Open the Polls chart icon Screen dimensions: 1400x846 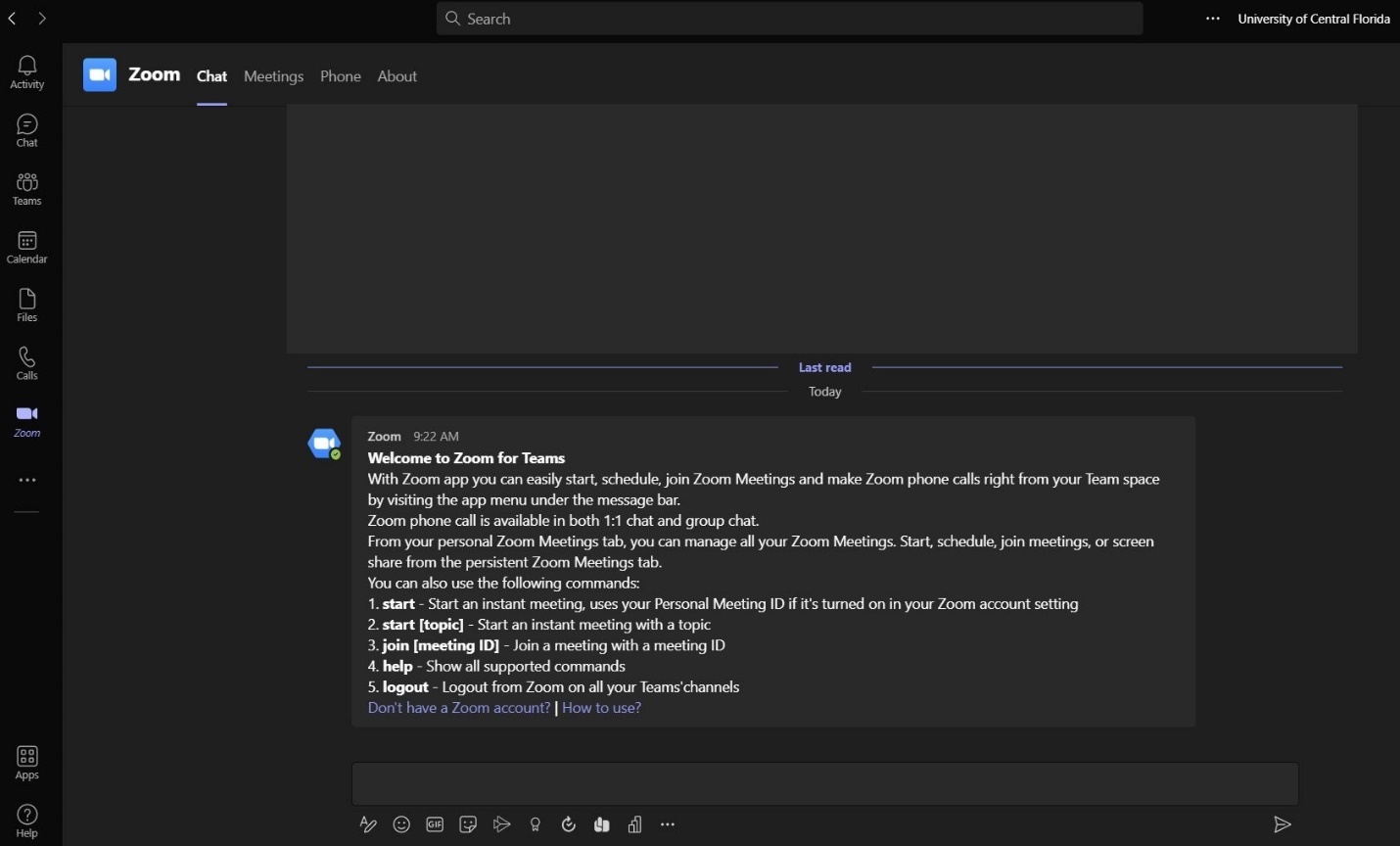click(x=635, y=824)
